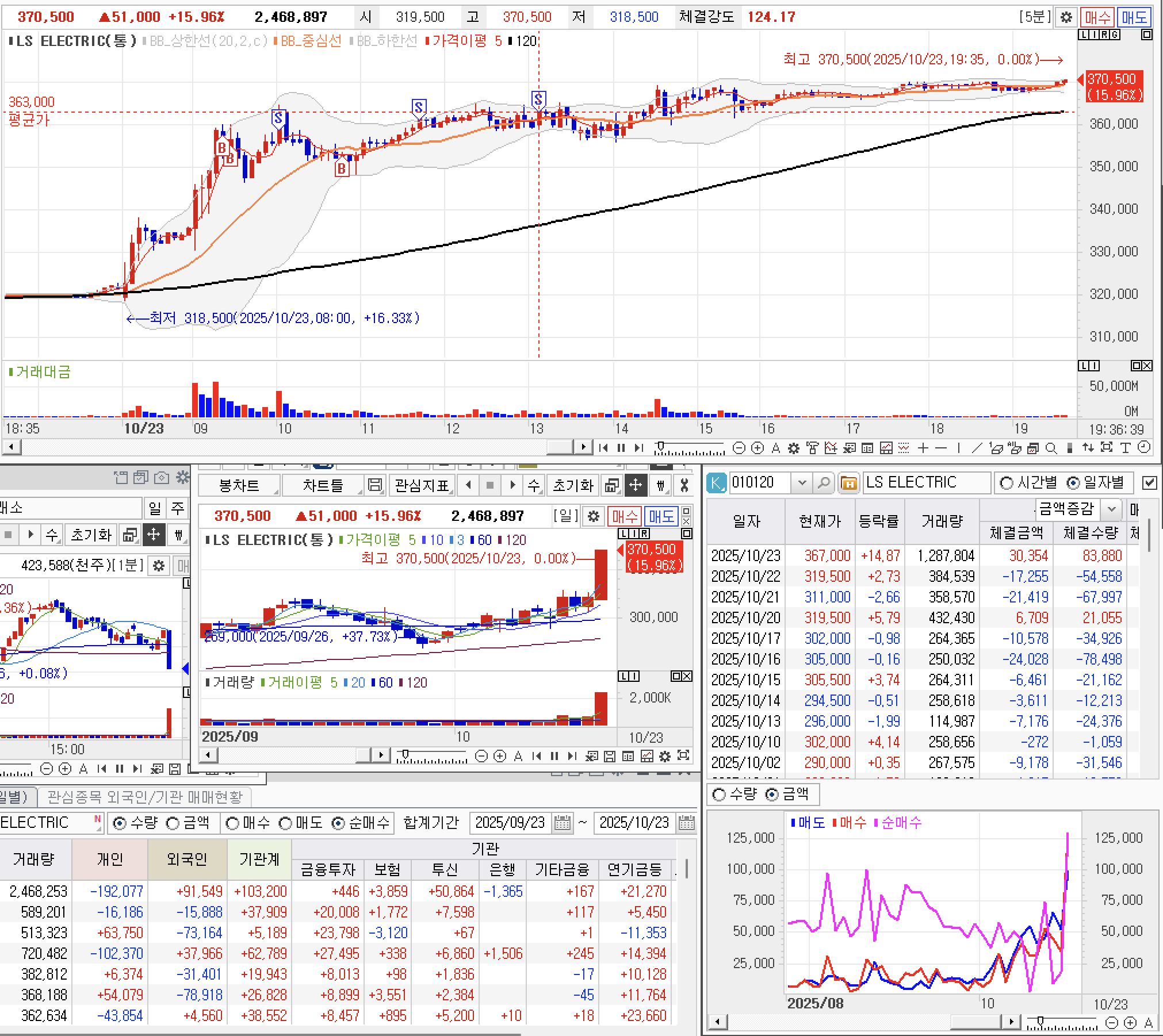Switch to 관심종목 외국인/기관 매매현황 tab
1163x1036 pixels.
coord(144,797)
